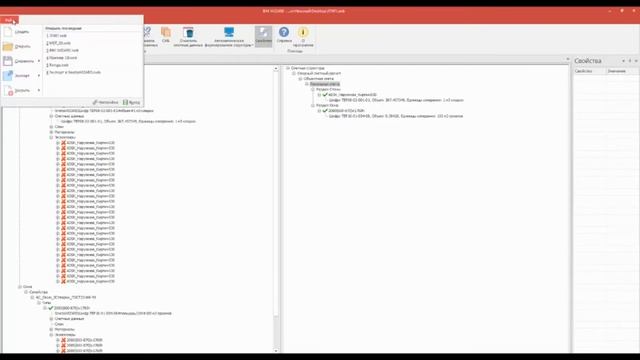
Task: Click the blue monitor automatic structure icon
Action: click(229, 32)
